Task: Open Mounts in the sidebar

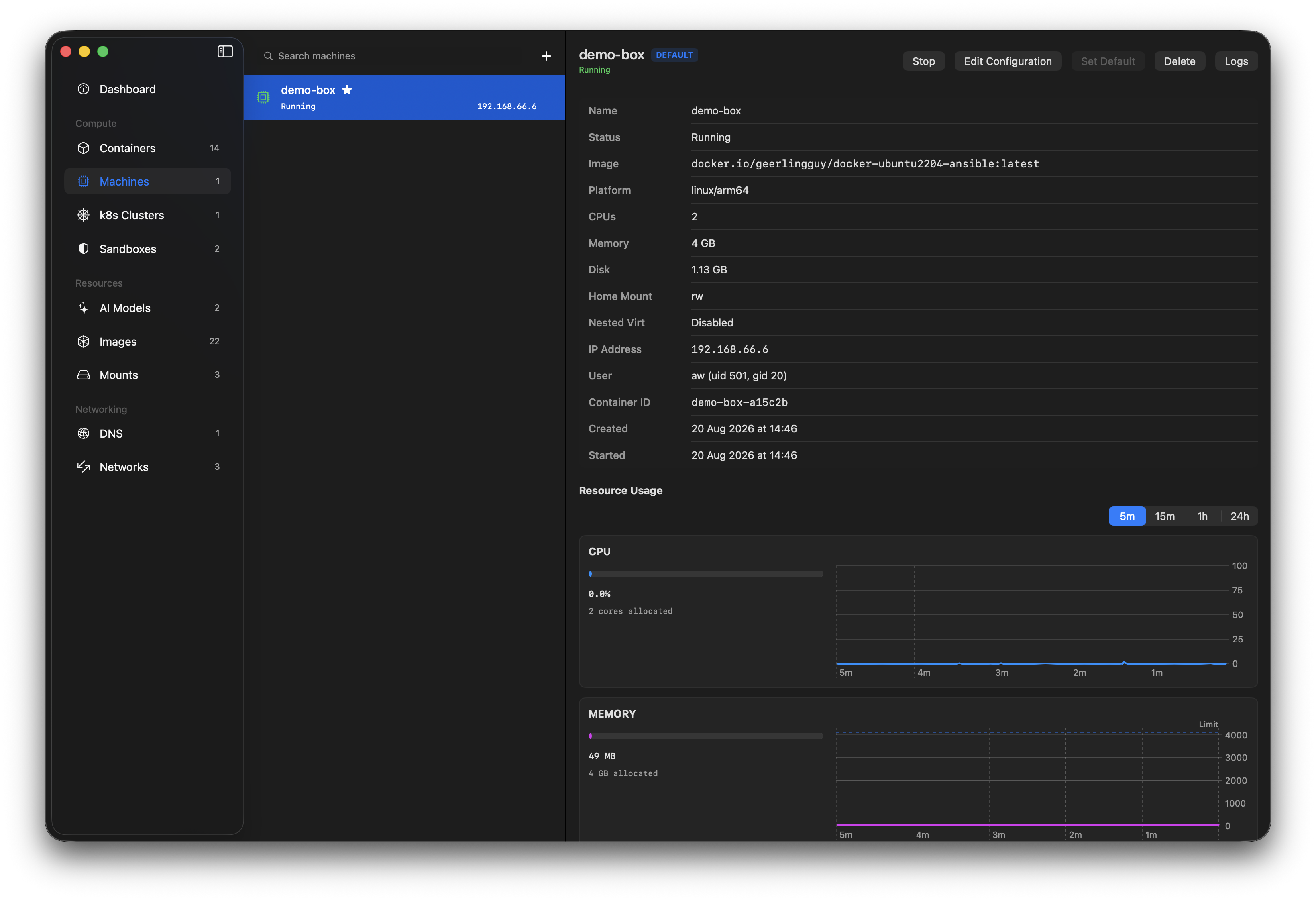Action: [x=147, y=375]
